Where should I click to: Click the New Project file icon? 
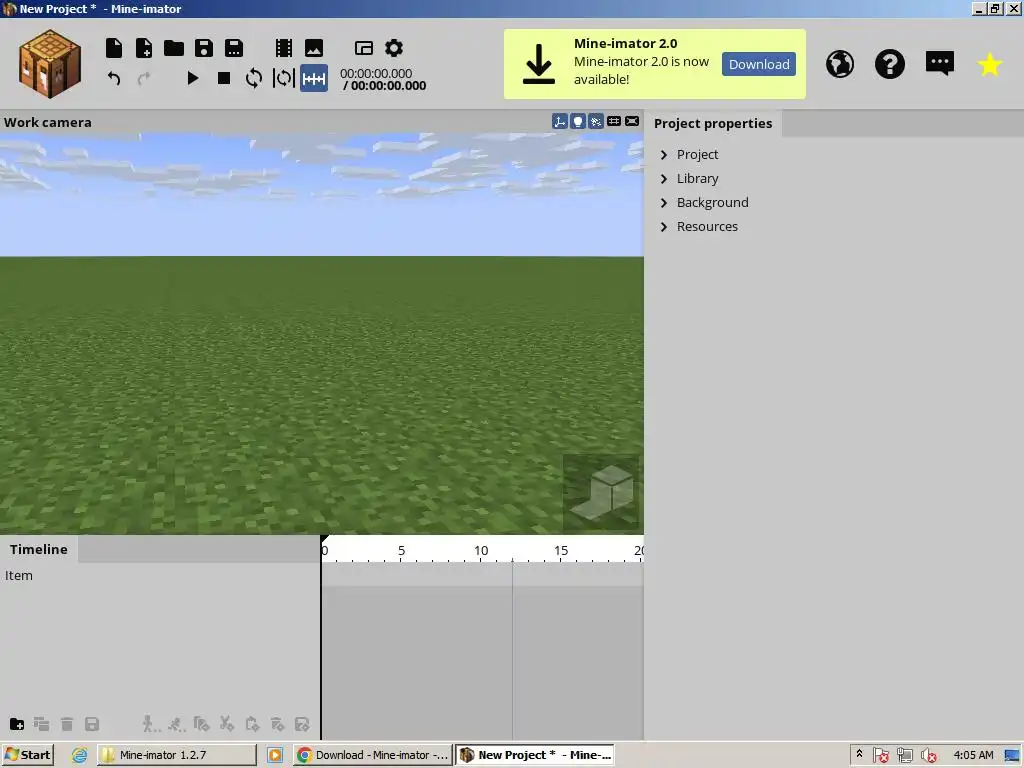click(114, 48)
